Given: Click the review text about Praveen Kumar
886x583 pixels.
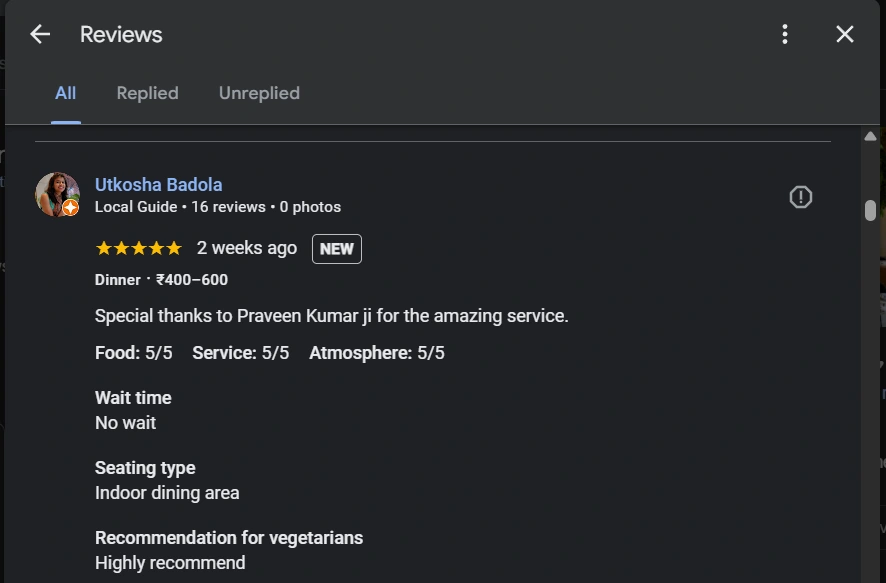Looking at the screenshot, I should (331, 316).
